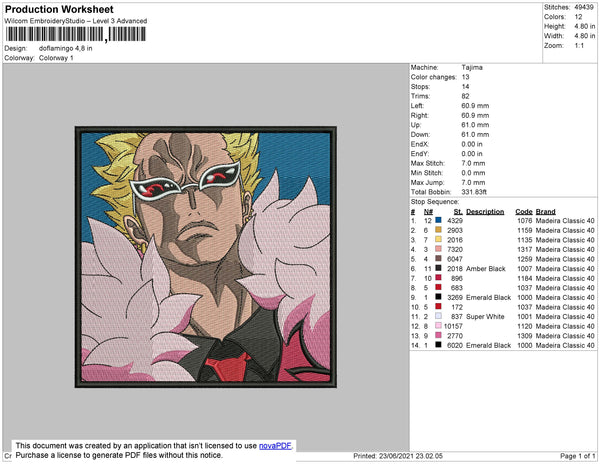Click the 'N#' column header
This screenshot has height=464, width=600.
428,212
